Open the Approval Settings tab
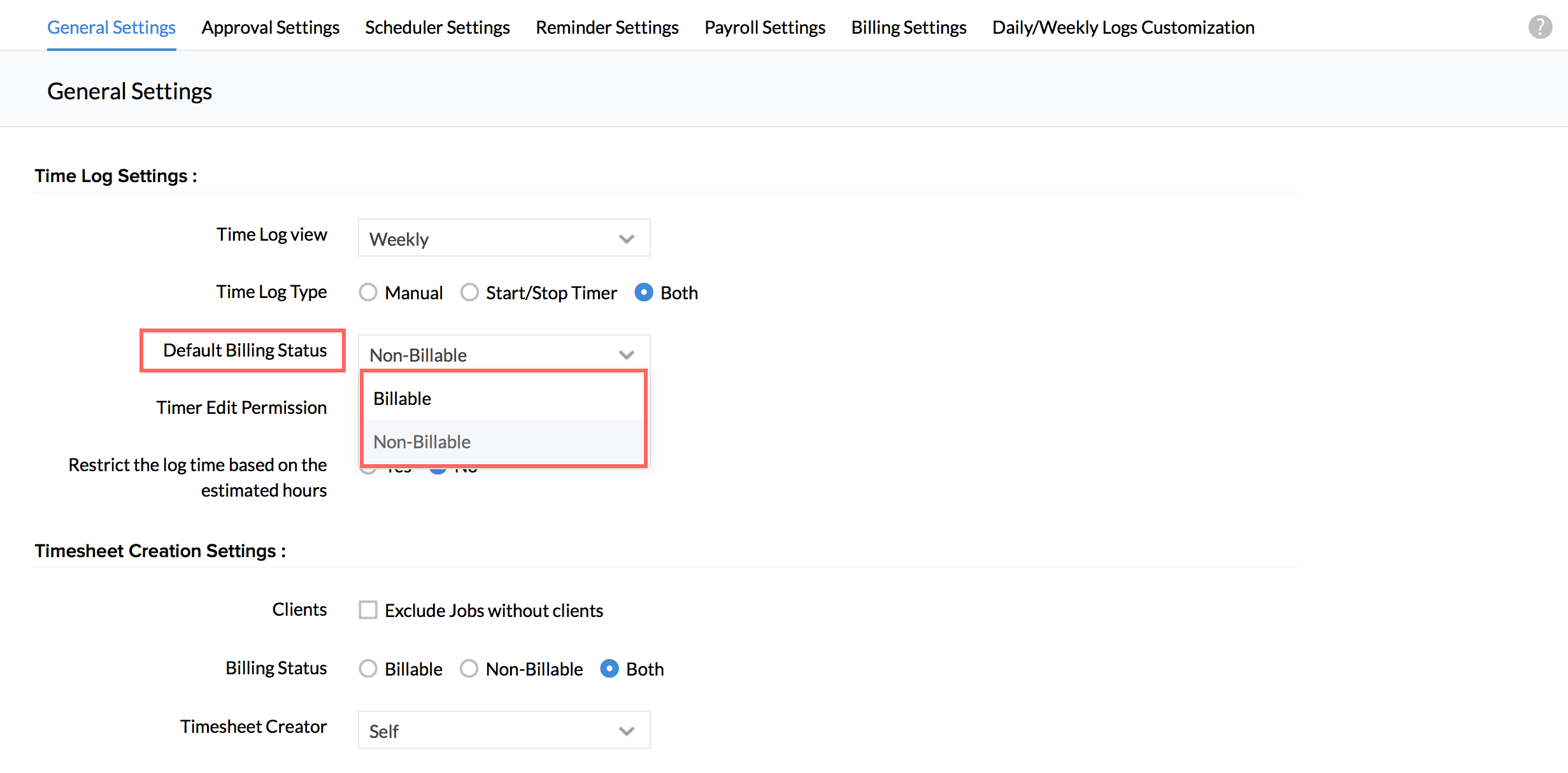The height and width of the screenshot is (773, 1568). click(x=270, y=27)
